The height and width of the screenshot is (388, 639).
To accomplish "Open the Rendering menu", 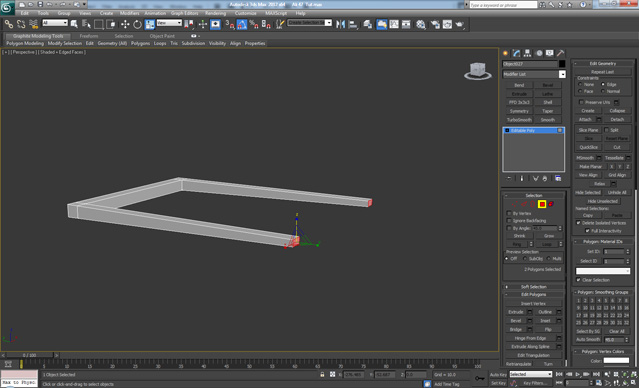I will (216, 13).
